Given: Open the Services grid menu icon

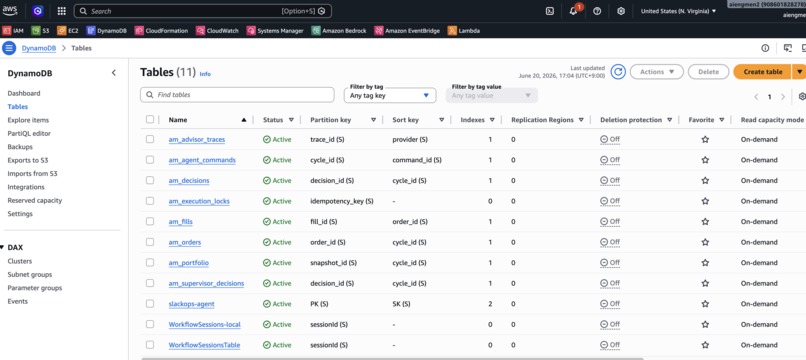Looking at the screenshot, I should click(62, 11).
